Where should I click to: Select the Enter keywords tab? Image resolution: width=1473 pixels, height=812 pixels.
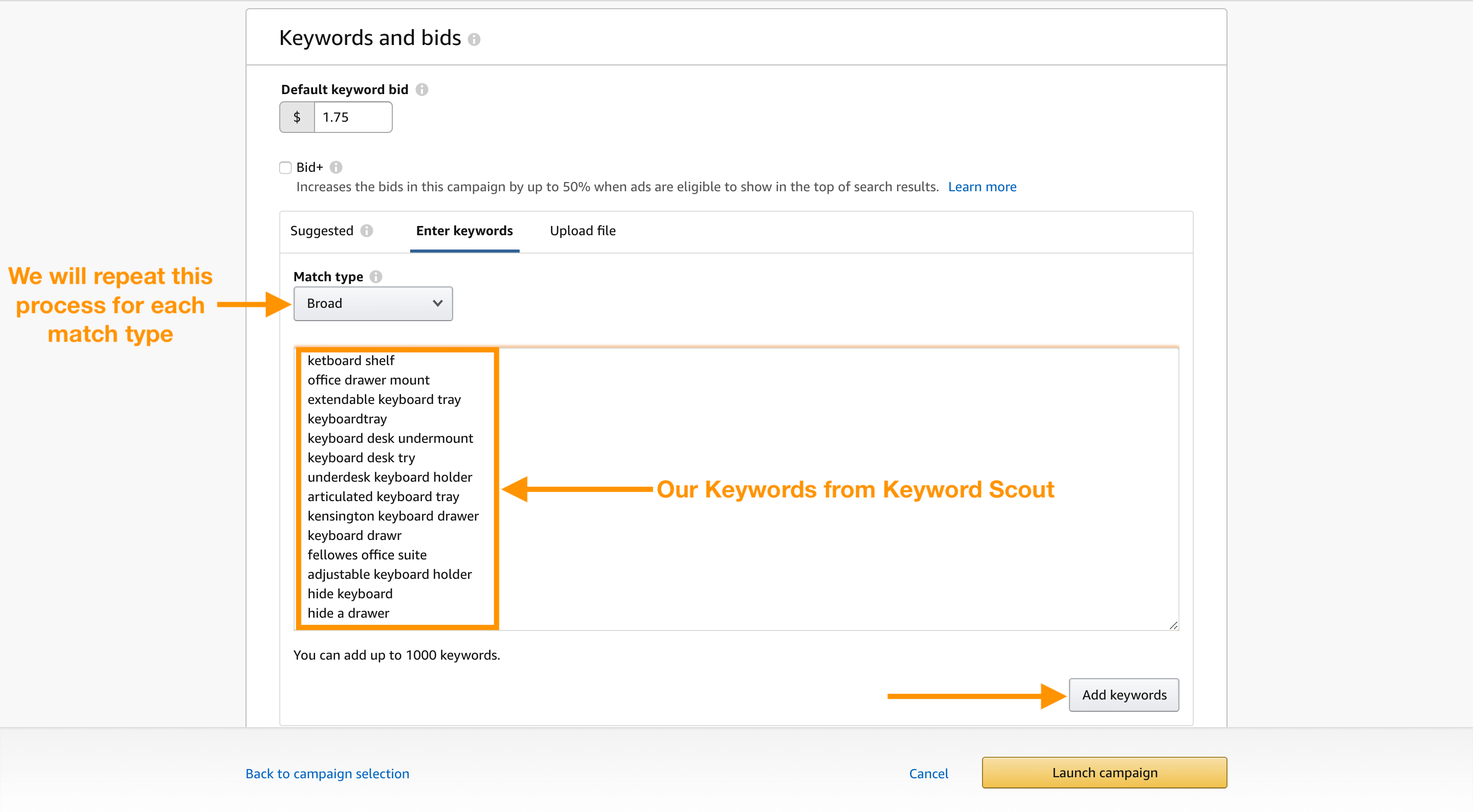[464, 231]
